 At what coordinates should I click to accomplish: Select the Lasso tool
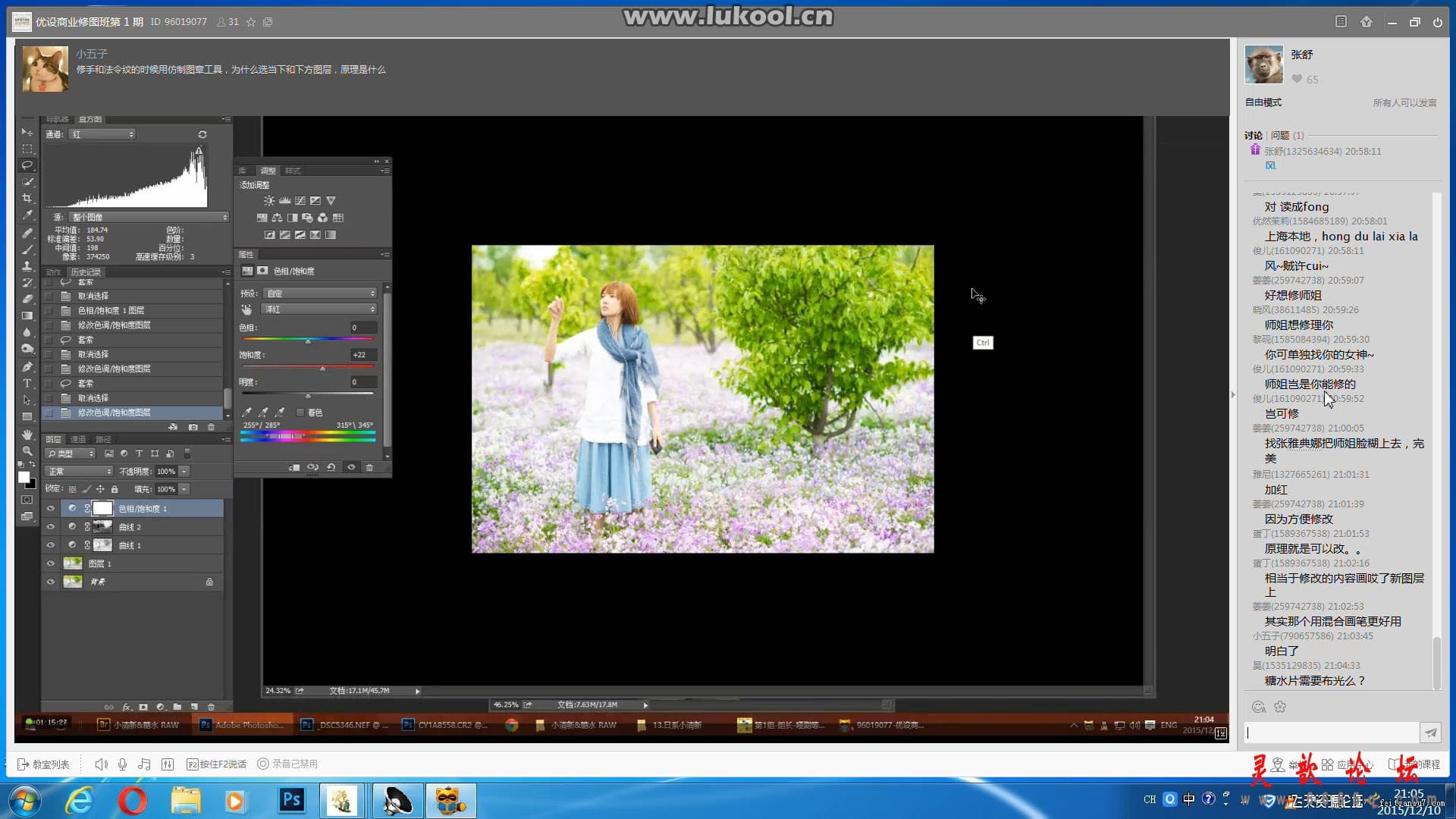tap(27, 165)
